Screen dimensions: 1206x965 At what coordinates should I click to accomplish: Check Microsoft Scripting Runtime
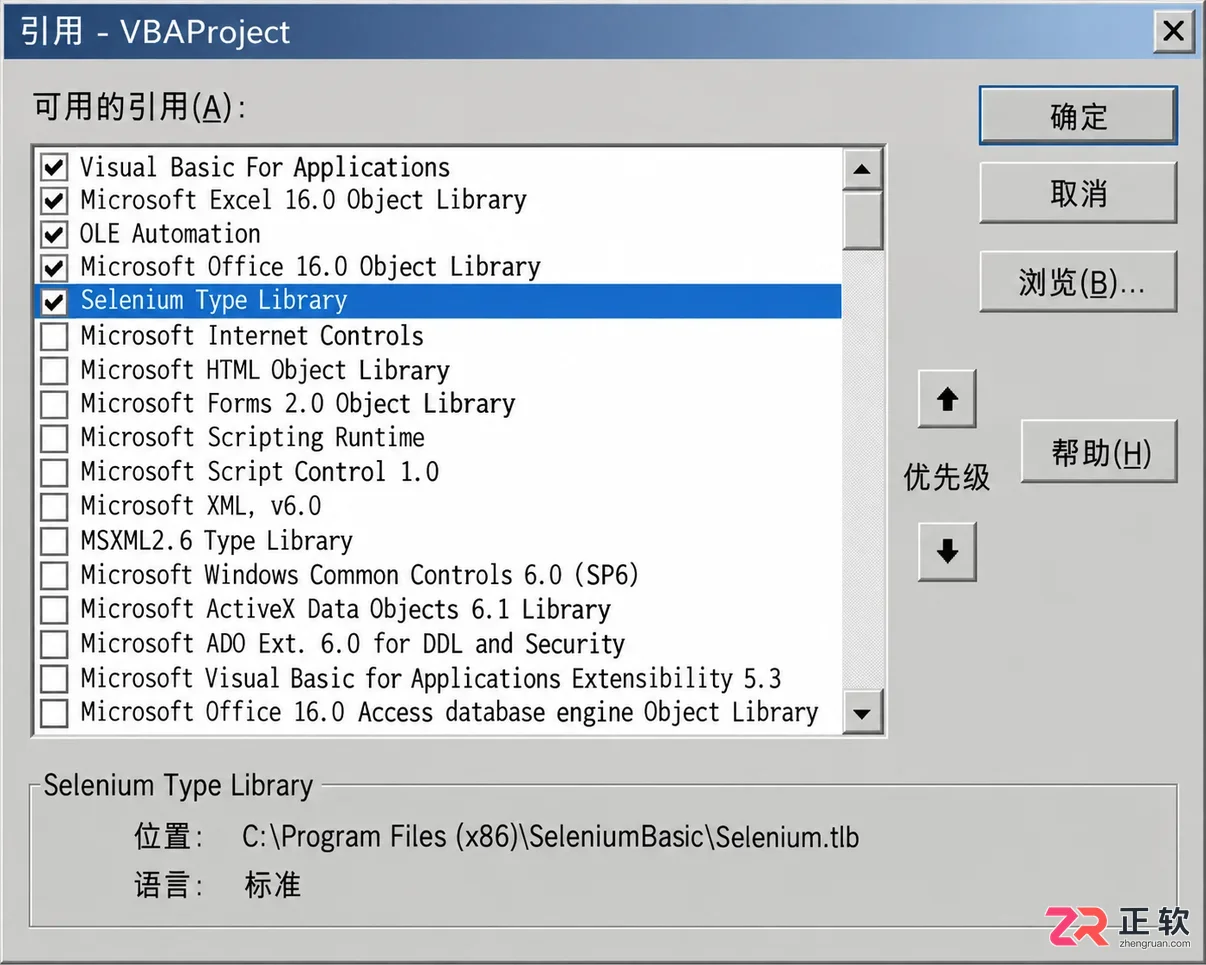coord(54,438)
